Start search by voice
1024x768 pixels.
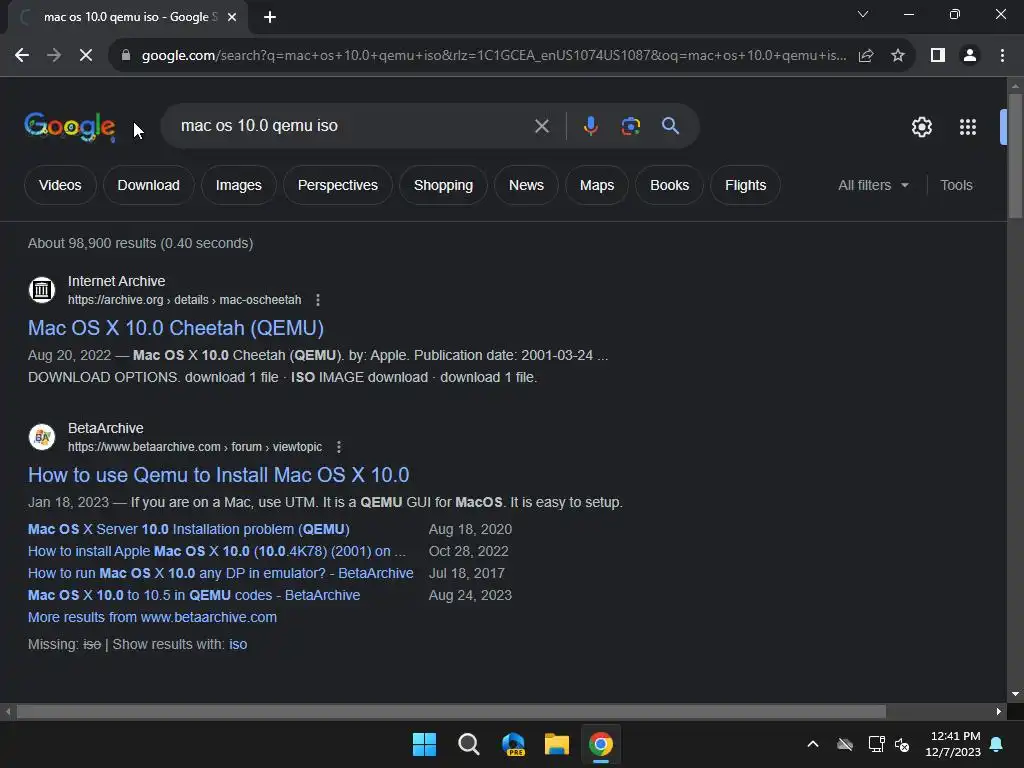pyautogui.click(x=590, y=126)
